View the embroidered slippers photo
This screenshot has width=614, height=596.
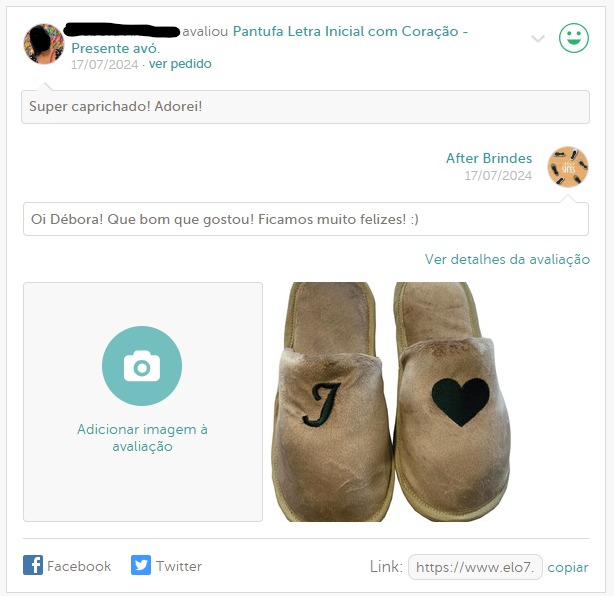(392, 402)
